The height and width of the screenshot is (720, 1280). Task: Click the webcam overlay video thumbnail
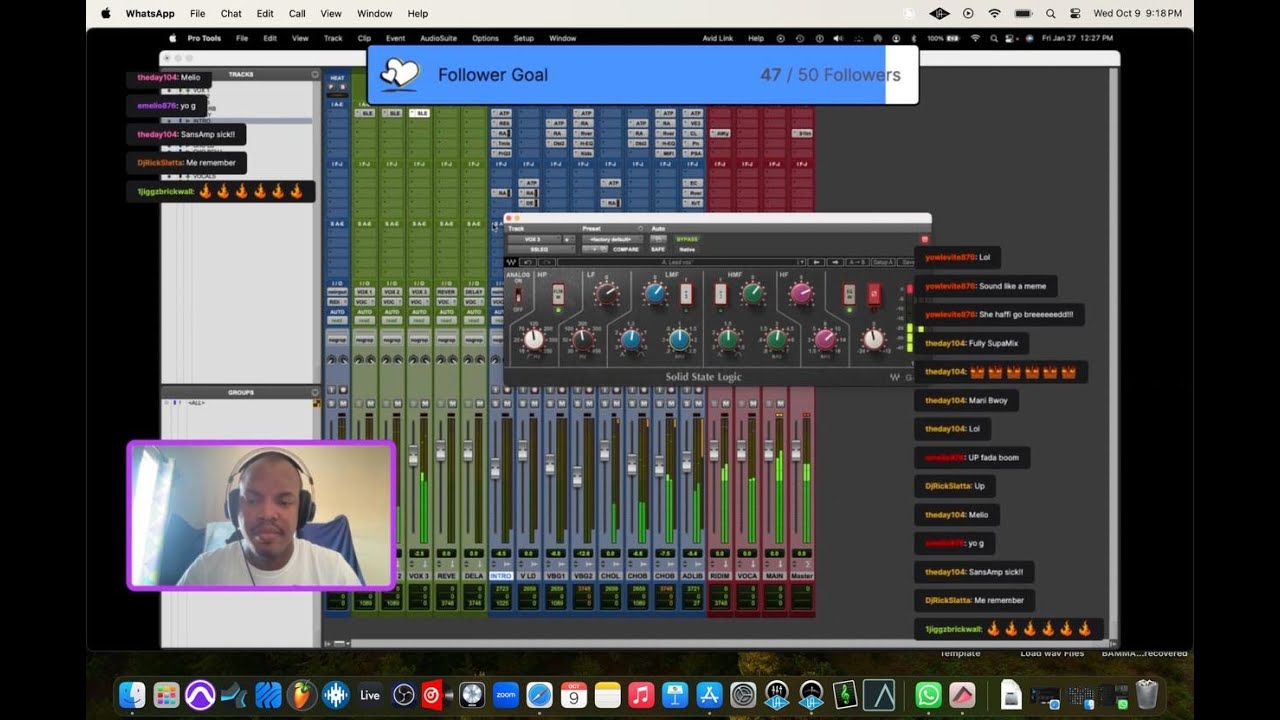tap(261, 515)
